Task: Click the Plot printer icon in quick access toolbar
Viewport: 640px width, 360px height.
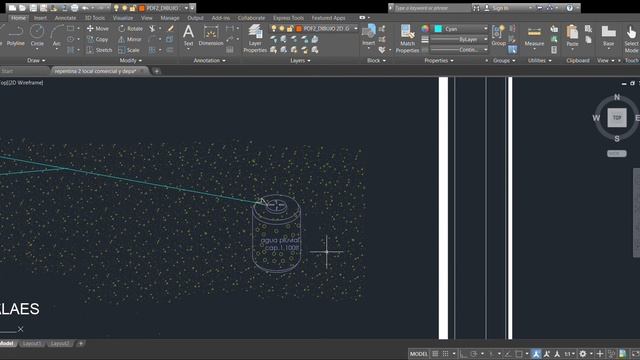Action: (74, 8)
